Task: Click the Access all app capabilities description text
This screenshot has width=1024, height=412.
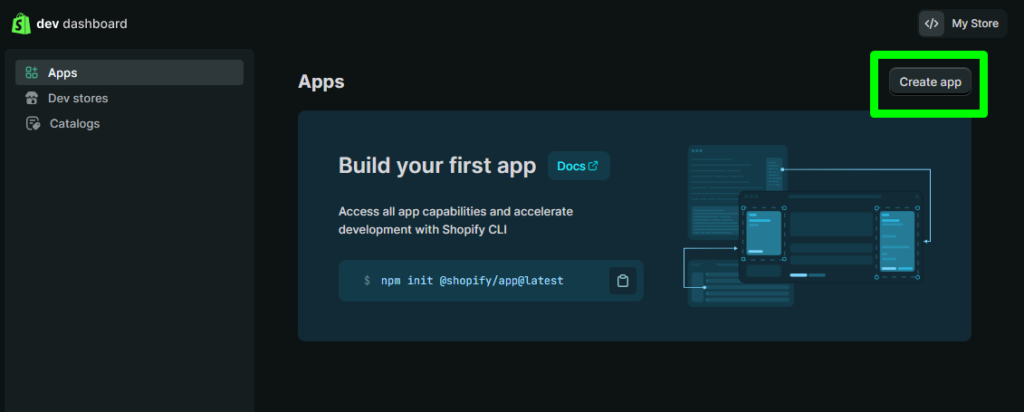Action: (456, 221)
